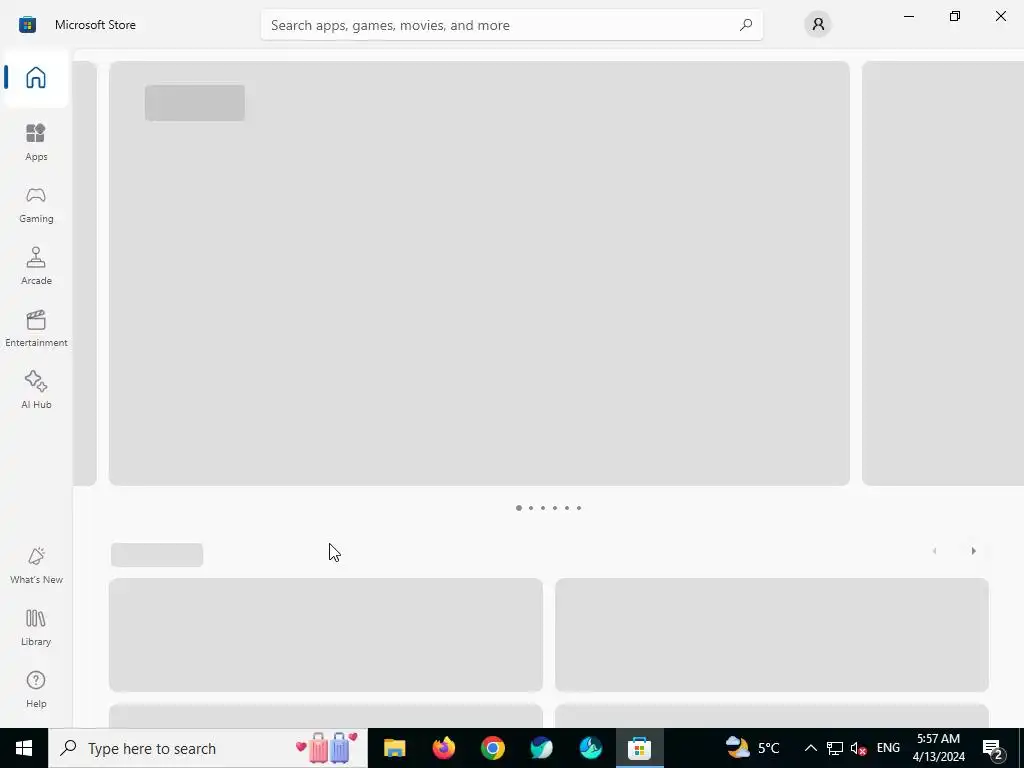Open What's New in sidebar
The image size is (1024, 768).
[x=36, y=565]
